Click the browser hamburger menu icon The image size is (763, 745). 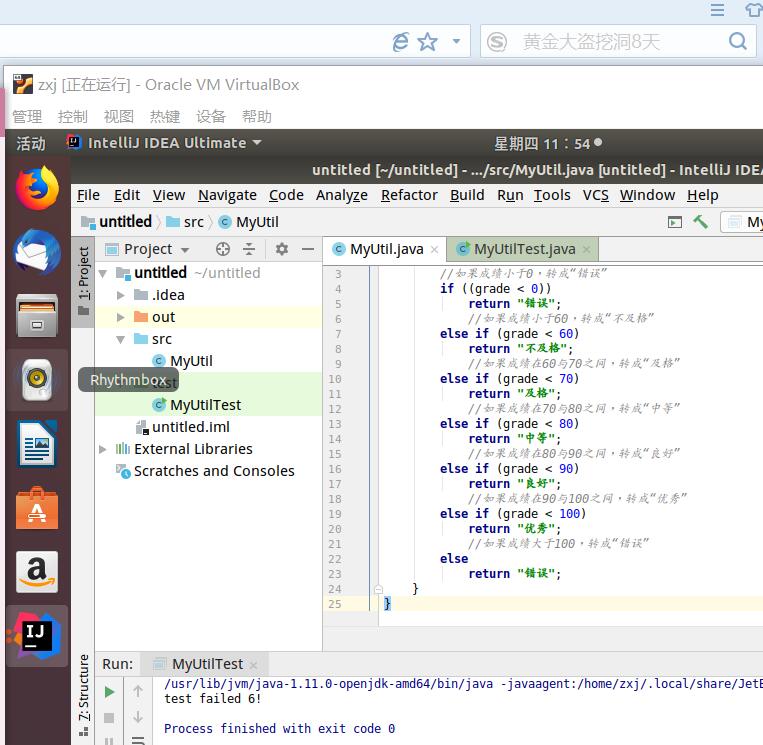(717, 10)
